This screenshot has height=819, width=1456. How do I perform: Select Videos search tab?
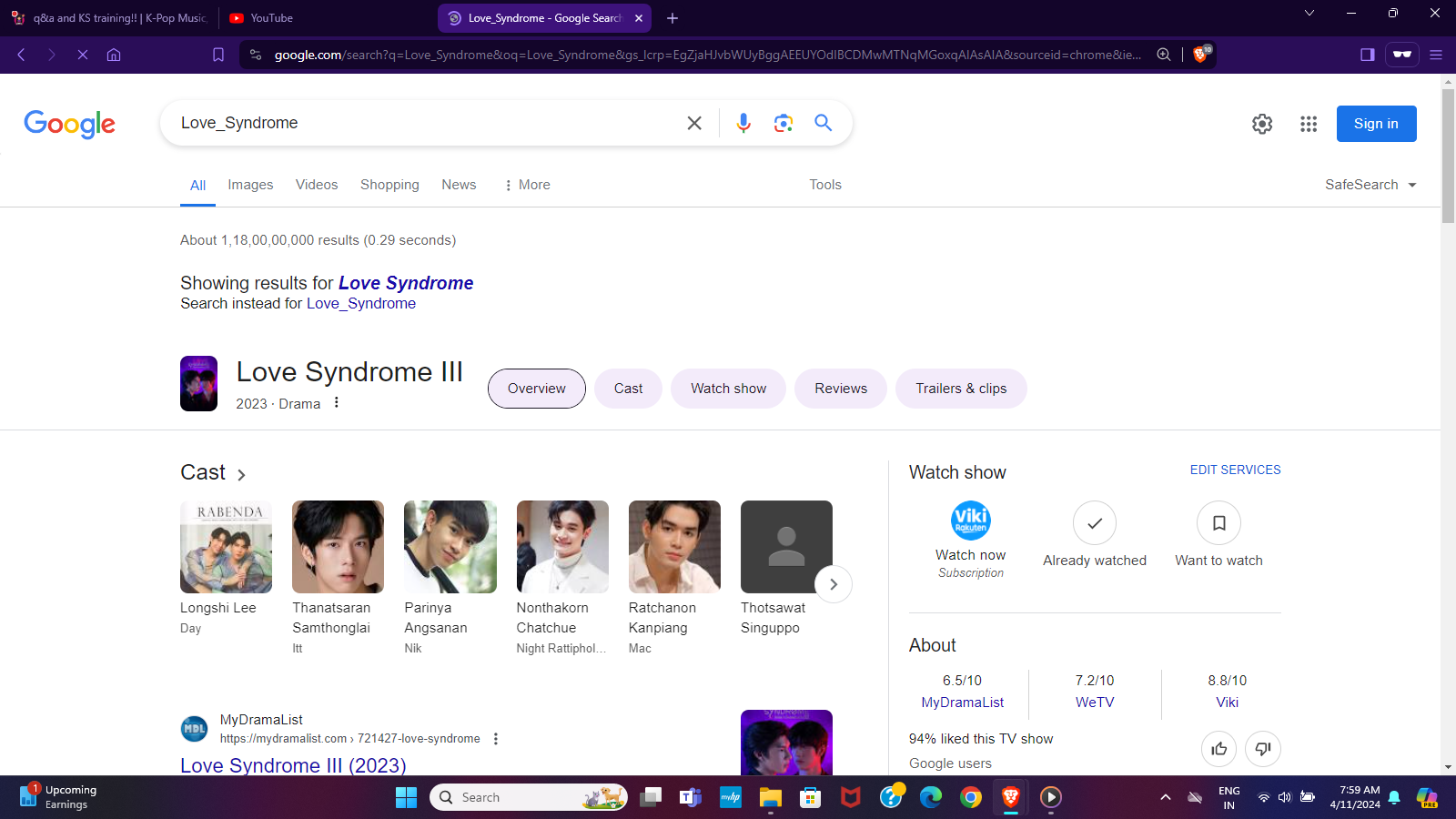317,185
